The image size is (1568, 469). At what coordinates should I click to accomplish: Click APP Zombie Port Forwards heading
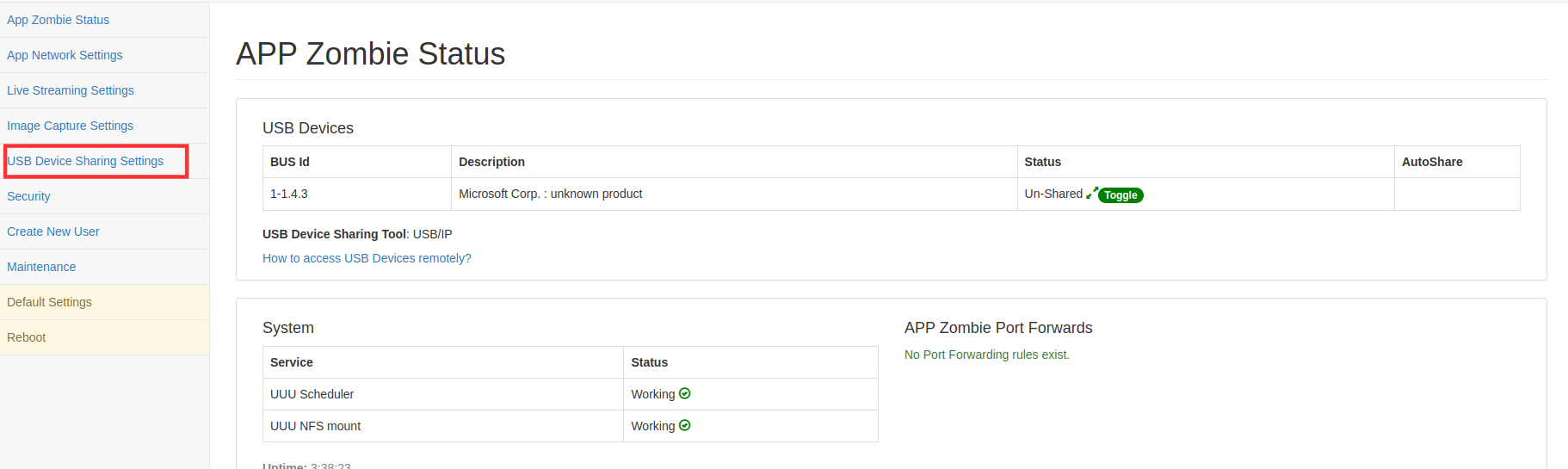[998, 328]
